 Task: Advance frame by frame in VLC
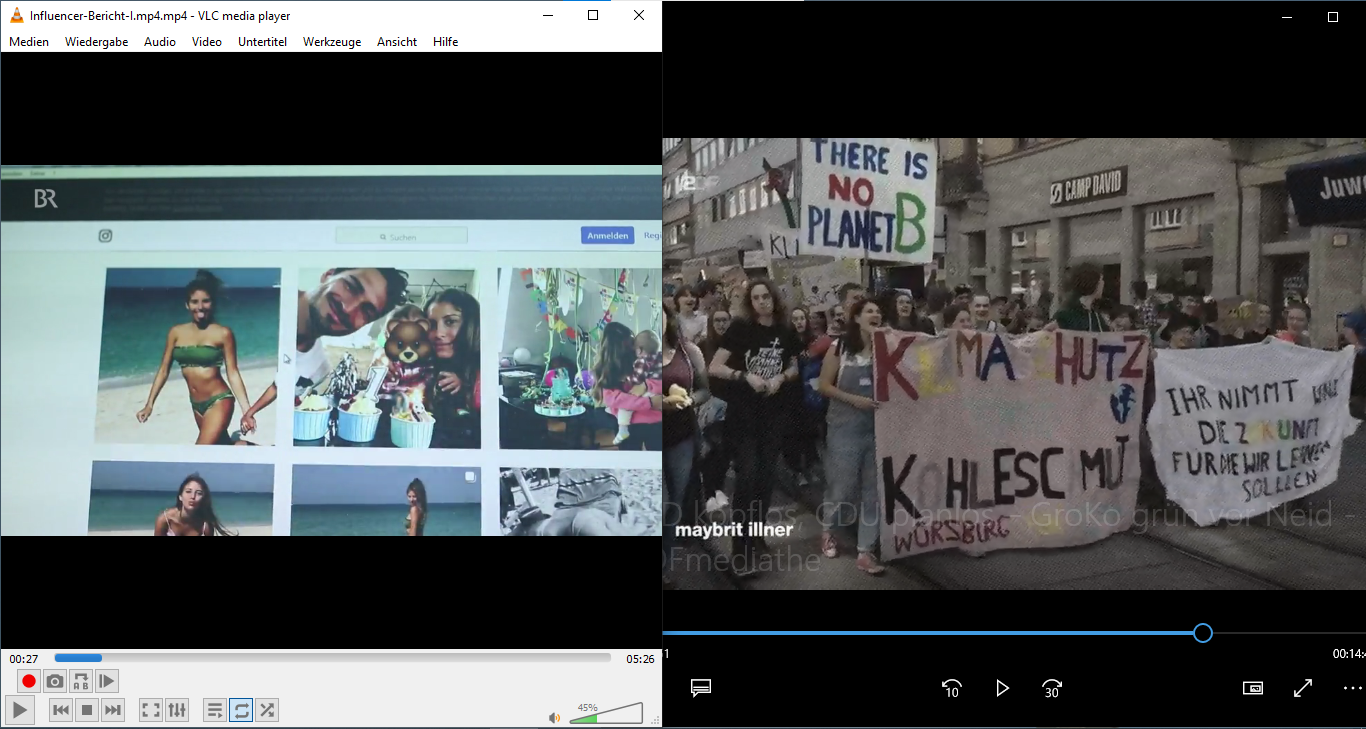tap(107, 681)
